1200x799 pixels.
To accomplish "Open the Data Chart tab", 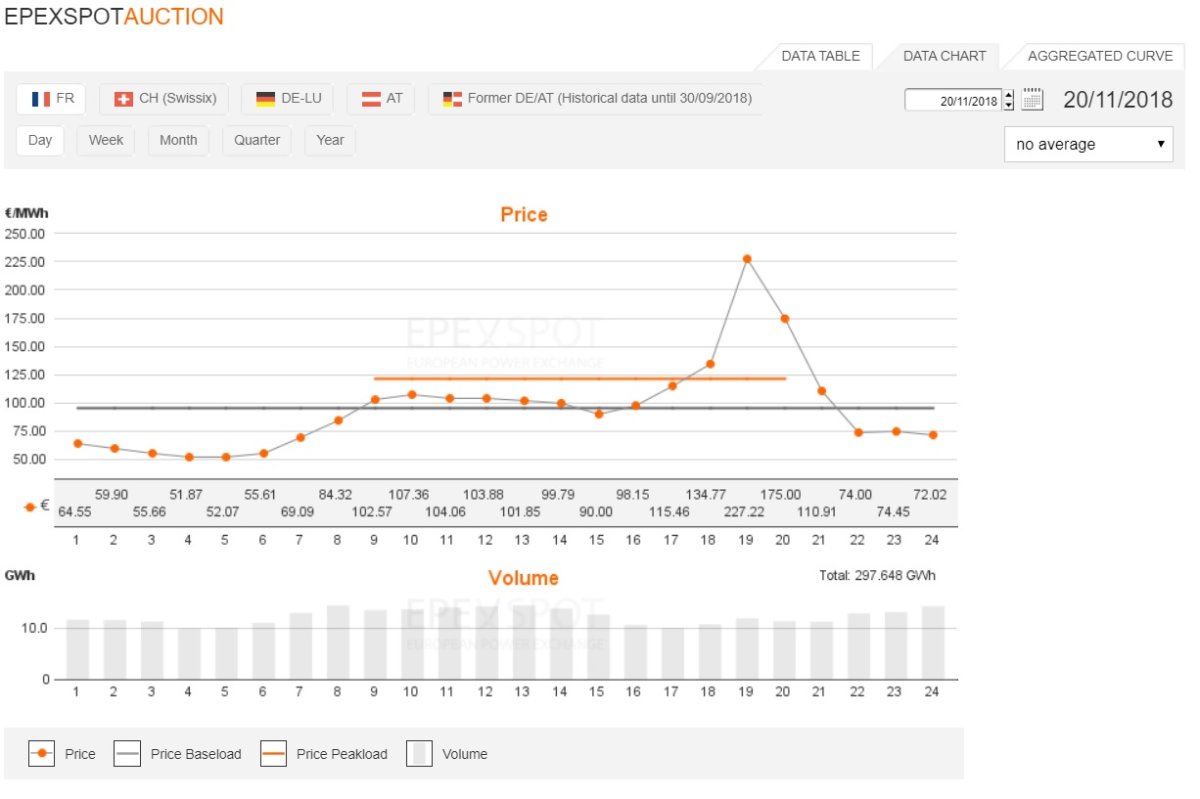I will 944,56.
